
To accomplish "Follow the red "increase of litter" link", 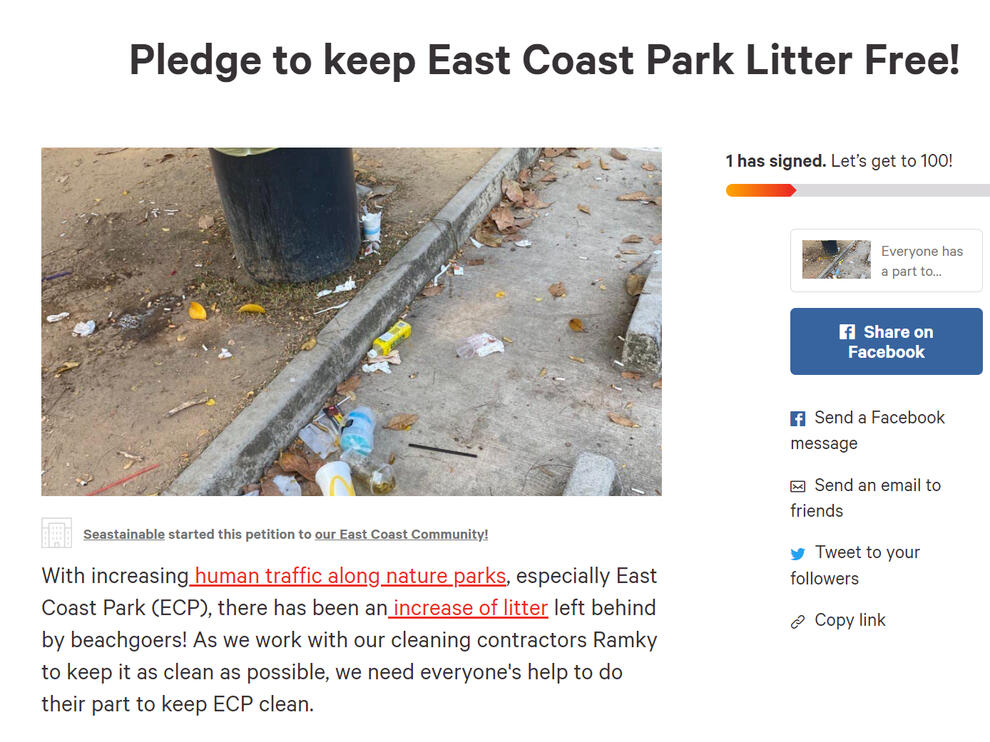I will click(x=470, y=607).
